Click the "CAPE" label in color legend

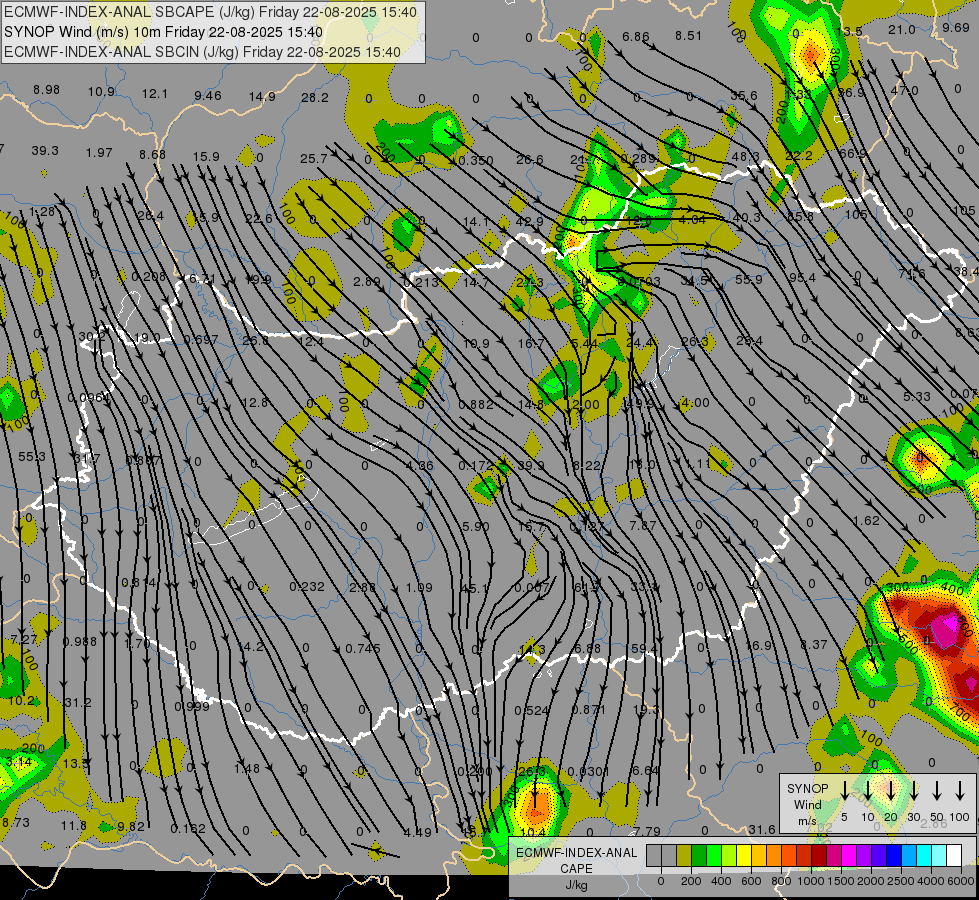click(x=576, y=869)
